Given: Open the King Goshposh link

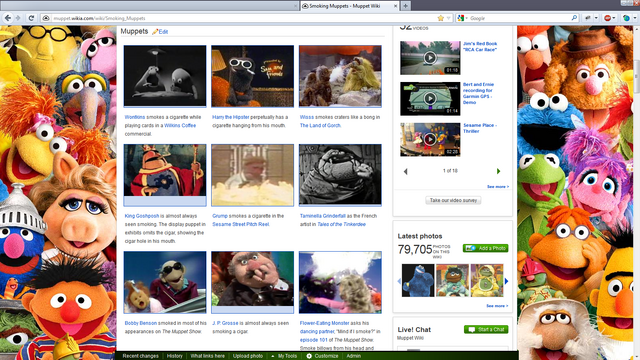Looking at the screenshot, I should pyautogui.click(x=142, y=216).
